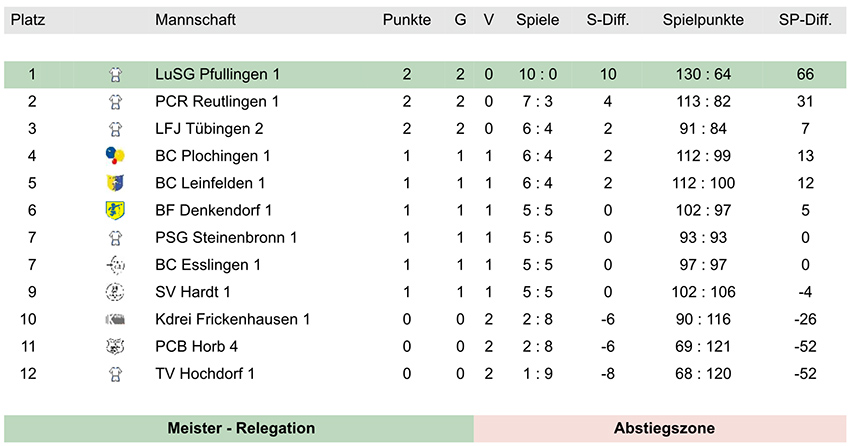Click the Mannschaft column header
Image resolution: width=850 pixels, height=446 pixels.
tap(195, 20)
